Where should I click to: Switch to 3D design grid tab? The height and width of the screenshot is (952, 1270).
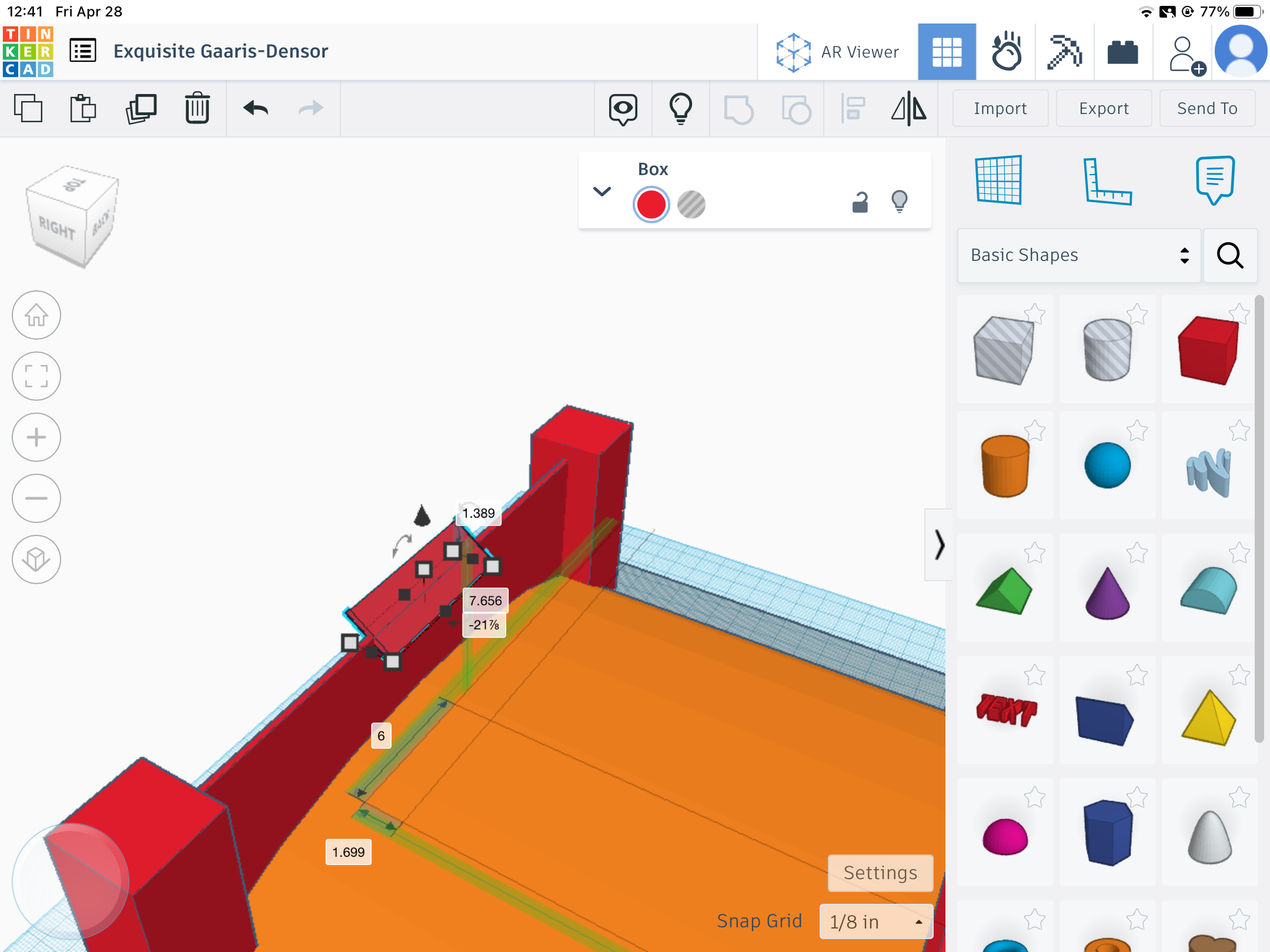947,52
